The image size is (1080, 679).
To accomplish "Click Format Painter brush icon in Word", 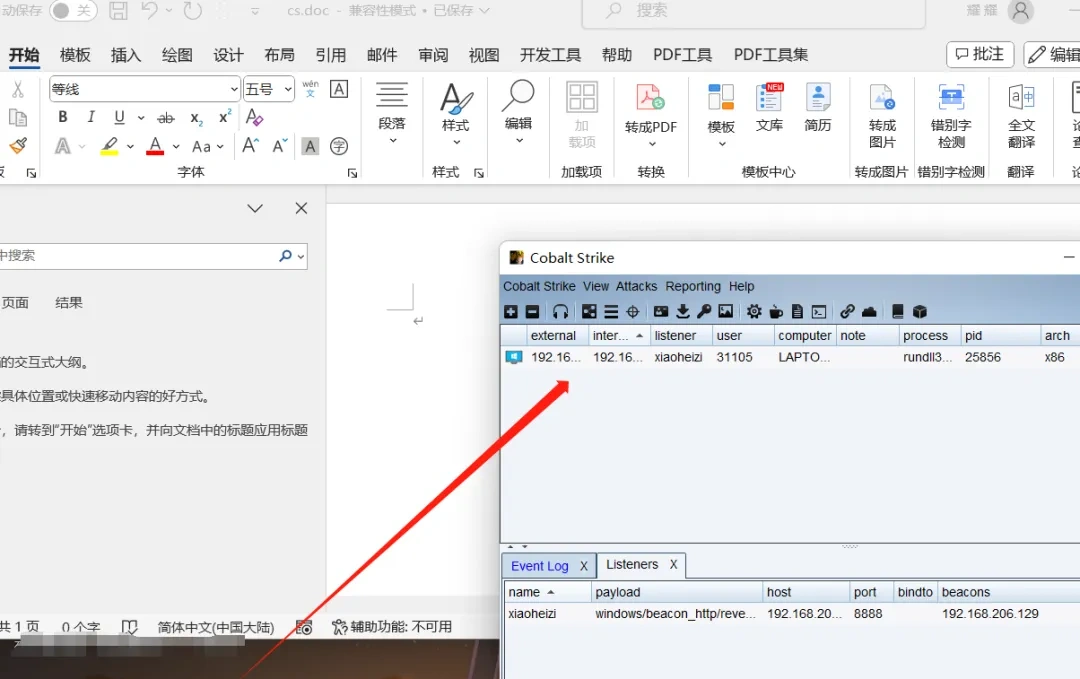I will 18,146.
